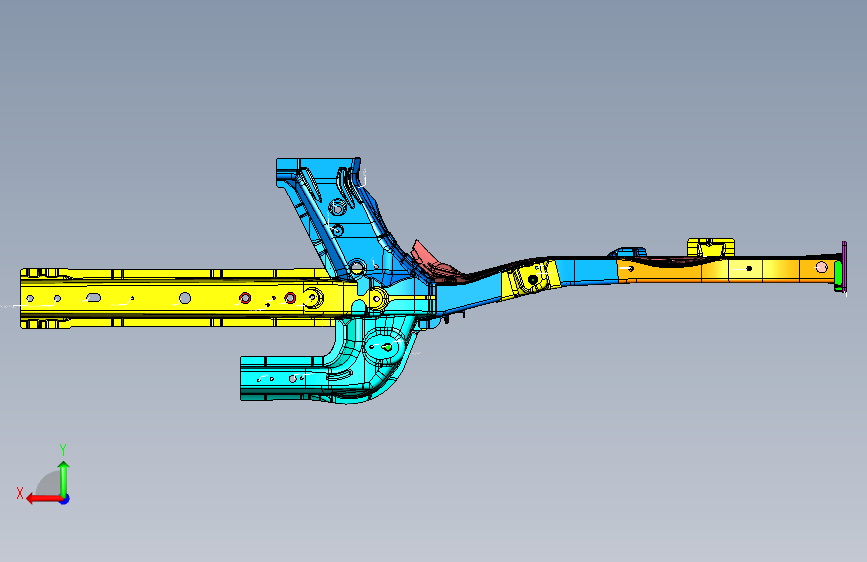Click the blue Z axis dot on the triad

tap(65, 499)
